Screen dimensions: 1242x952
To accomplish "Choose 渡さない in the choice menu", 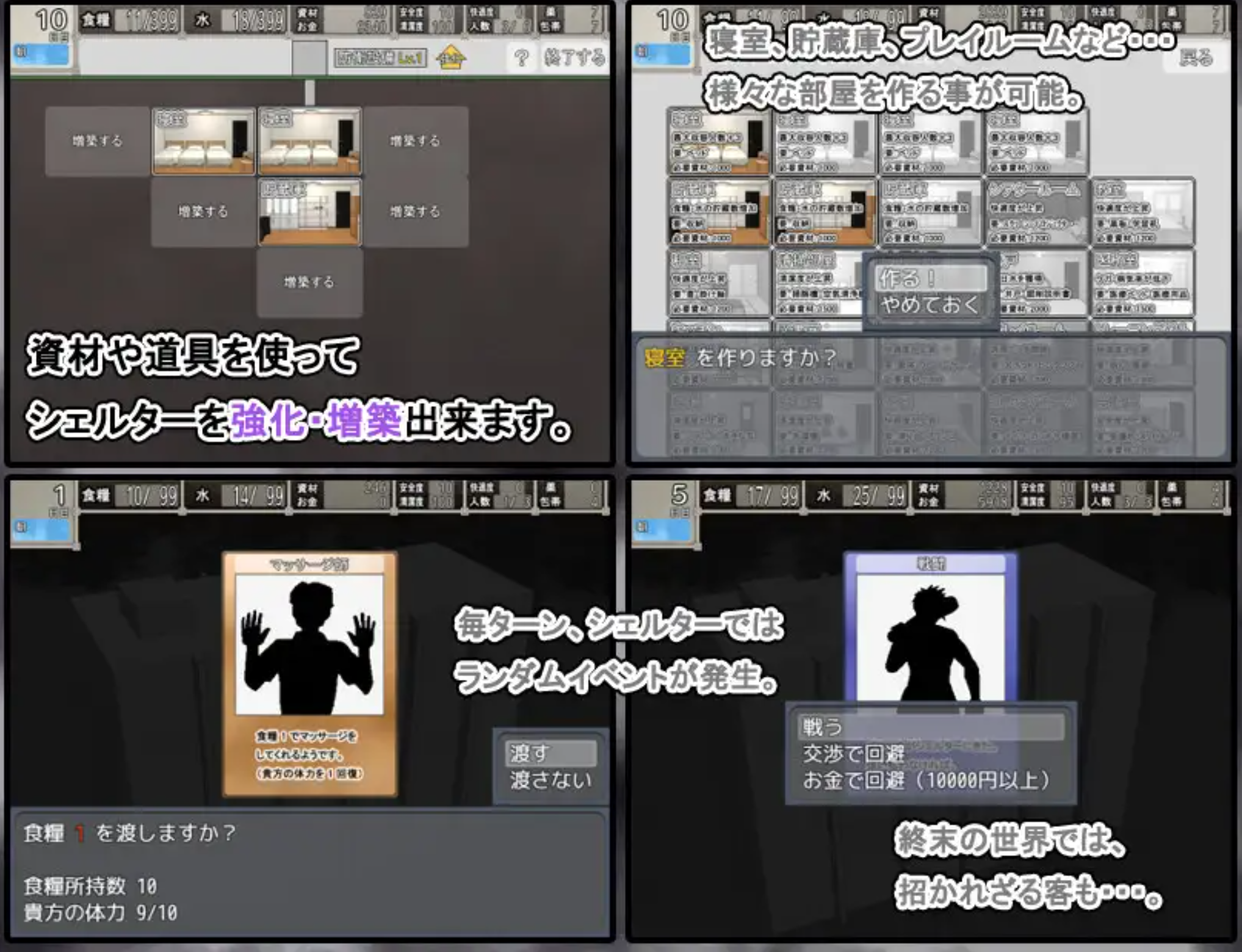I will pos(551,780).
